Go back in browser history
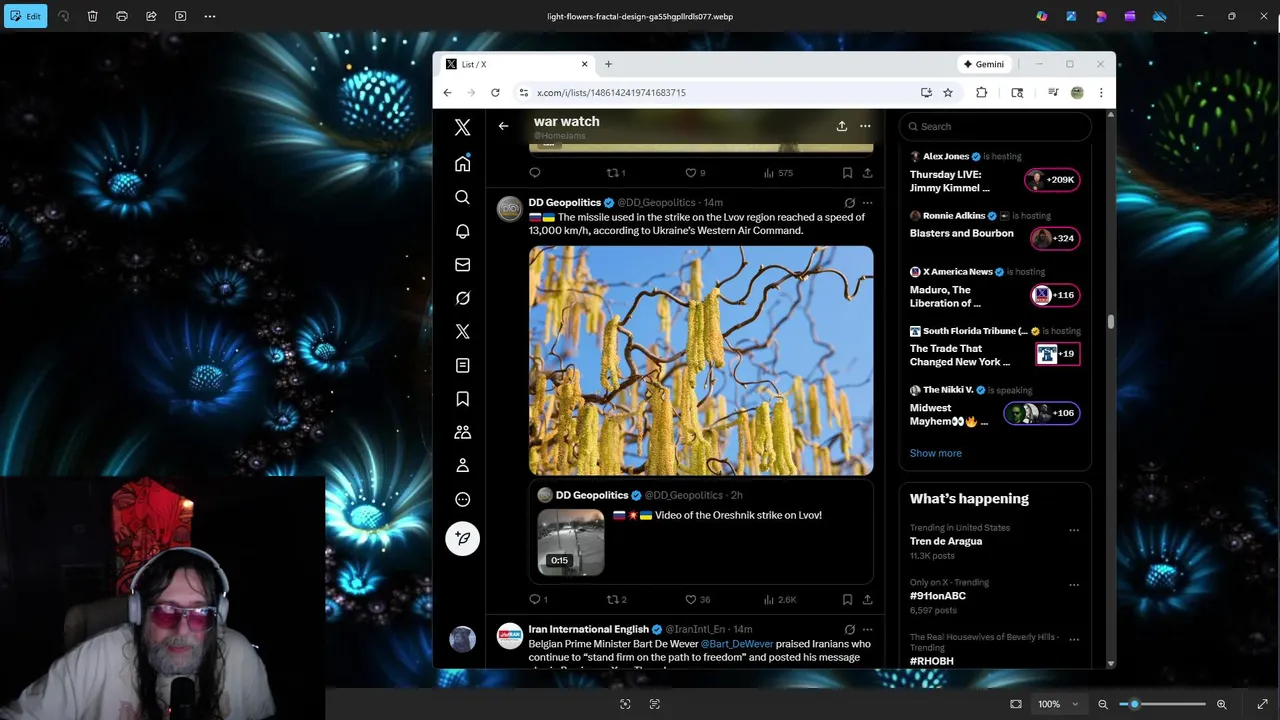Image resolution: width=1280 pixels, height=720 pixels. (x=447, y=92)
